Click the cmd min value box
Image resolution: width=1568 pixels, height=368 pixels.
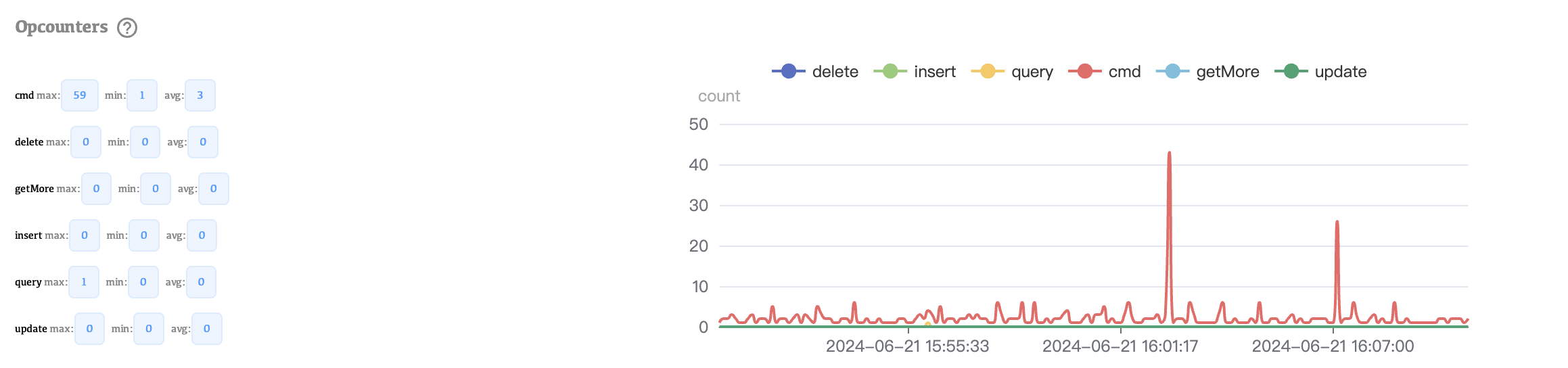point(142,95)
